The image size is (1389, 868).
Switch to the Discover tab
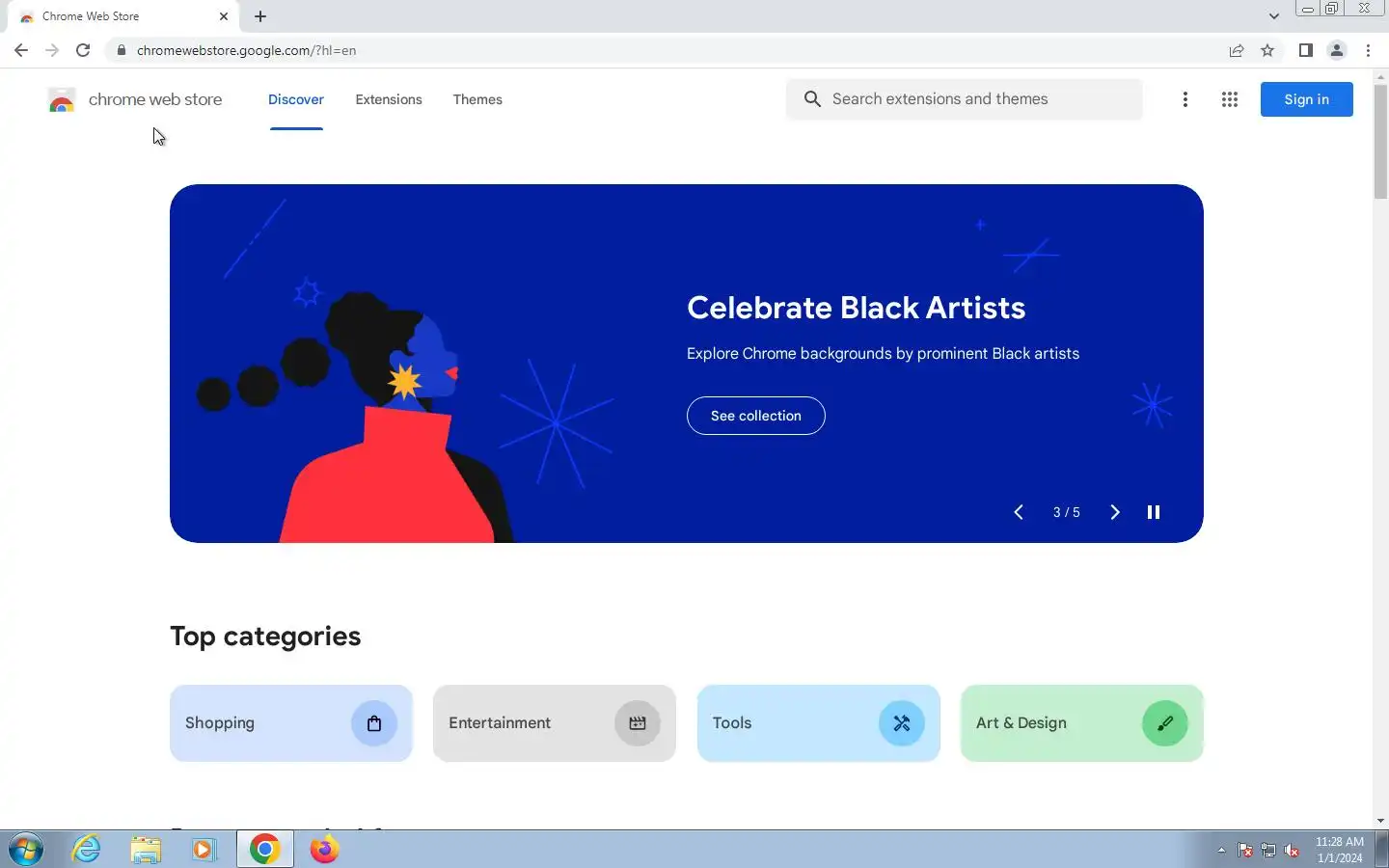pyautogui.click(x=296, y=99)
